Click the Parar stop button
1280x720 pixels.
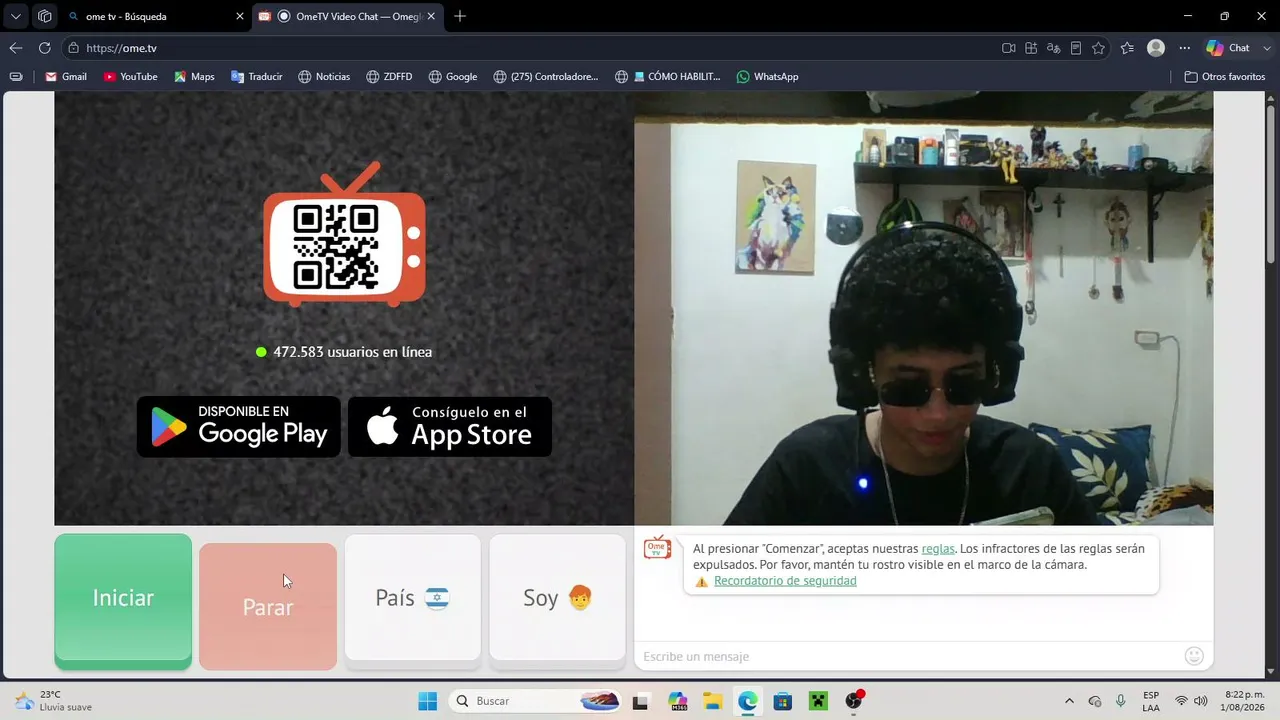(268, 606)
